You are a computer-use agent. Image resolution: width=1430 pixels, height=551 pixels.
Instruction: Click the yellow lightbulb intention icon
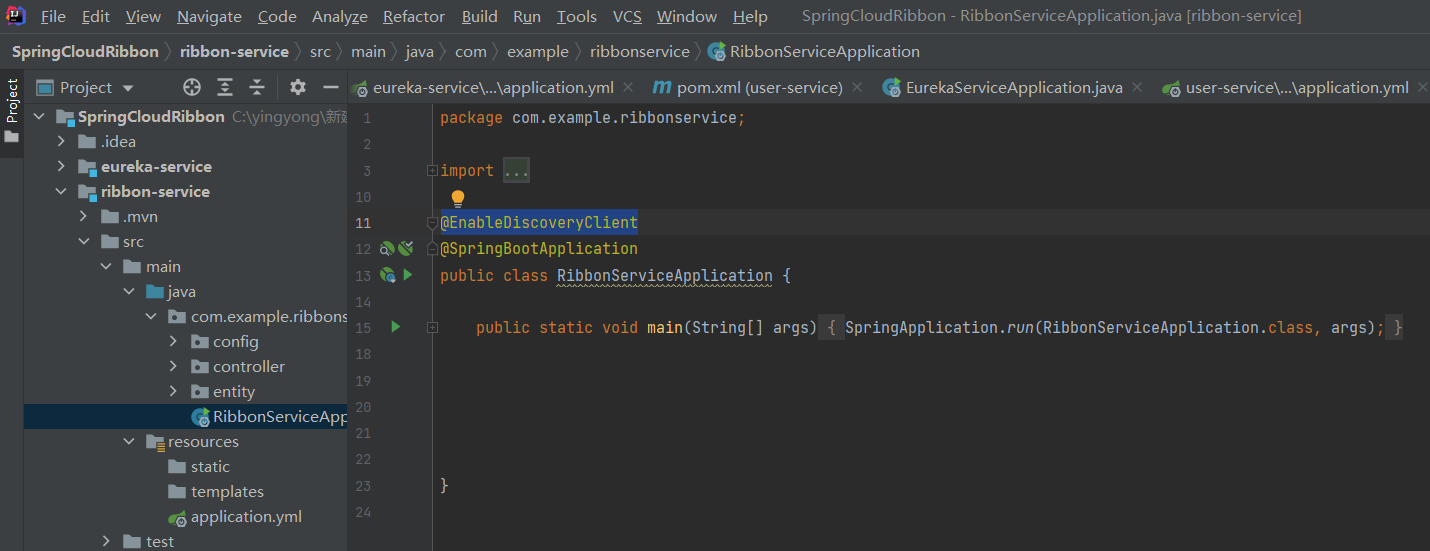coord(458,198)
